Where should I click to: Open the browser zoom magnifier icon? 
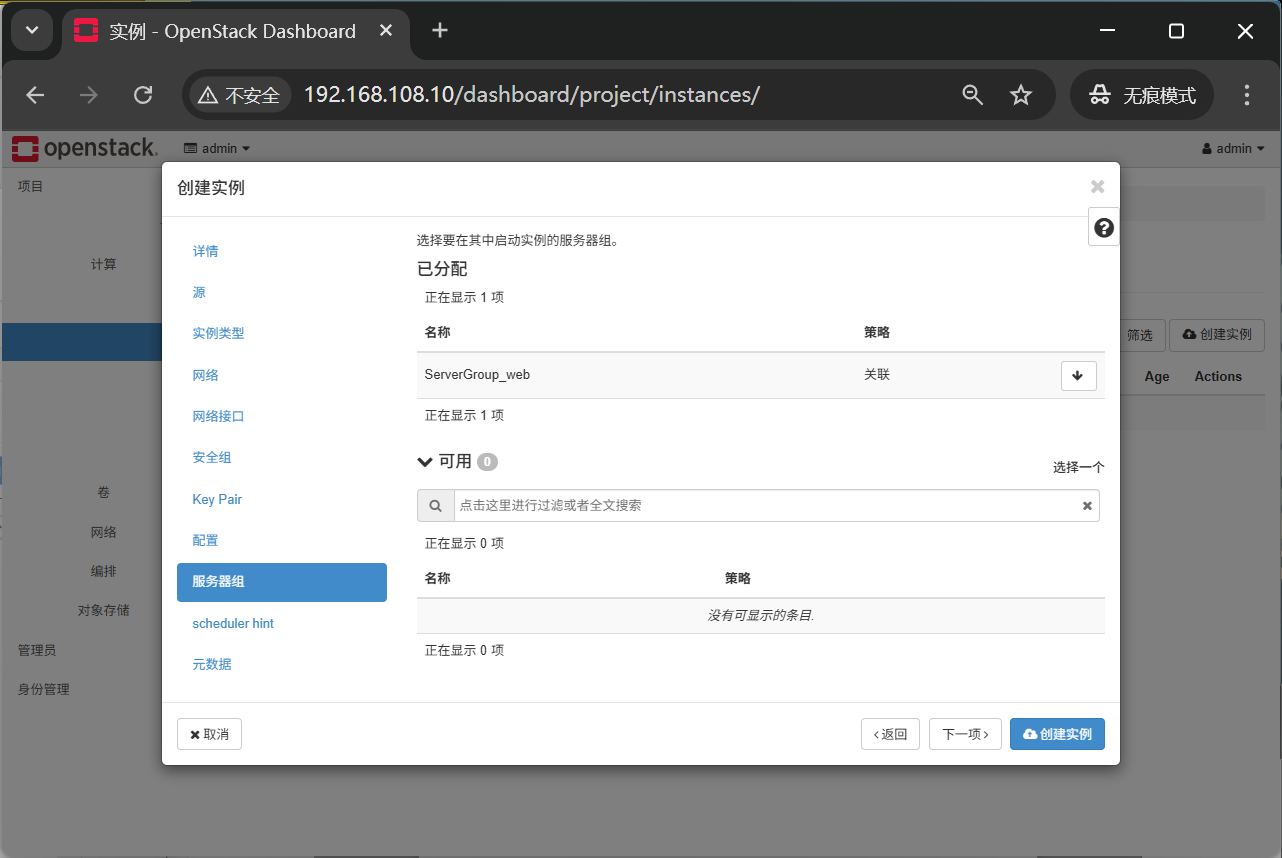tap(972, 95)
